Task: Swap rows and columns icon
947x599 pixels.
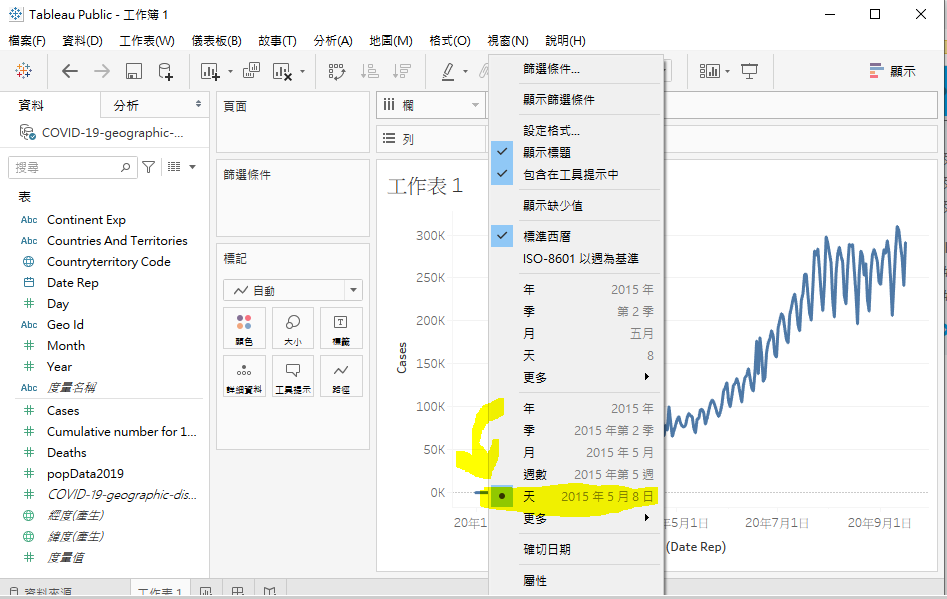Action: tap(336, 71)
